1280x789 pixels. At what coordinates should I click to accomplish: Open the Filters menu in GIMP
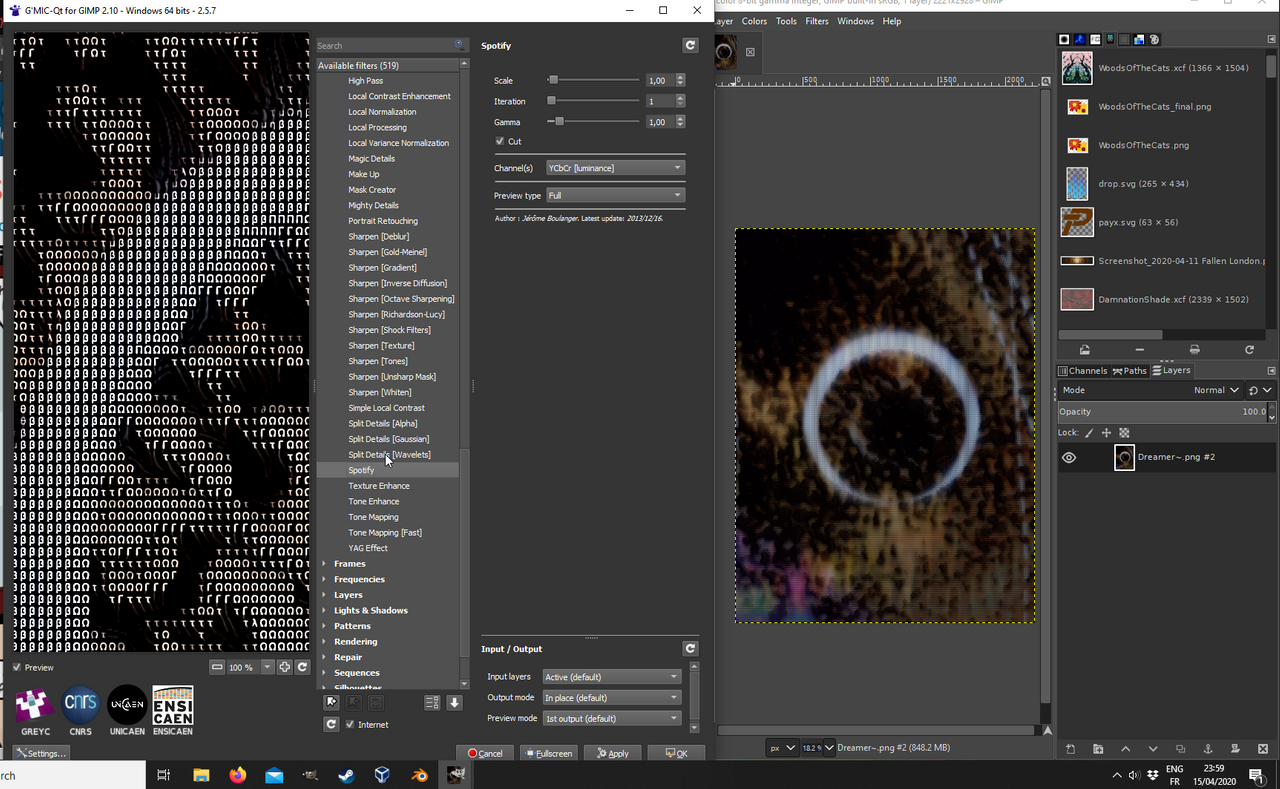tap(817, 21)
